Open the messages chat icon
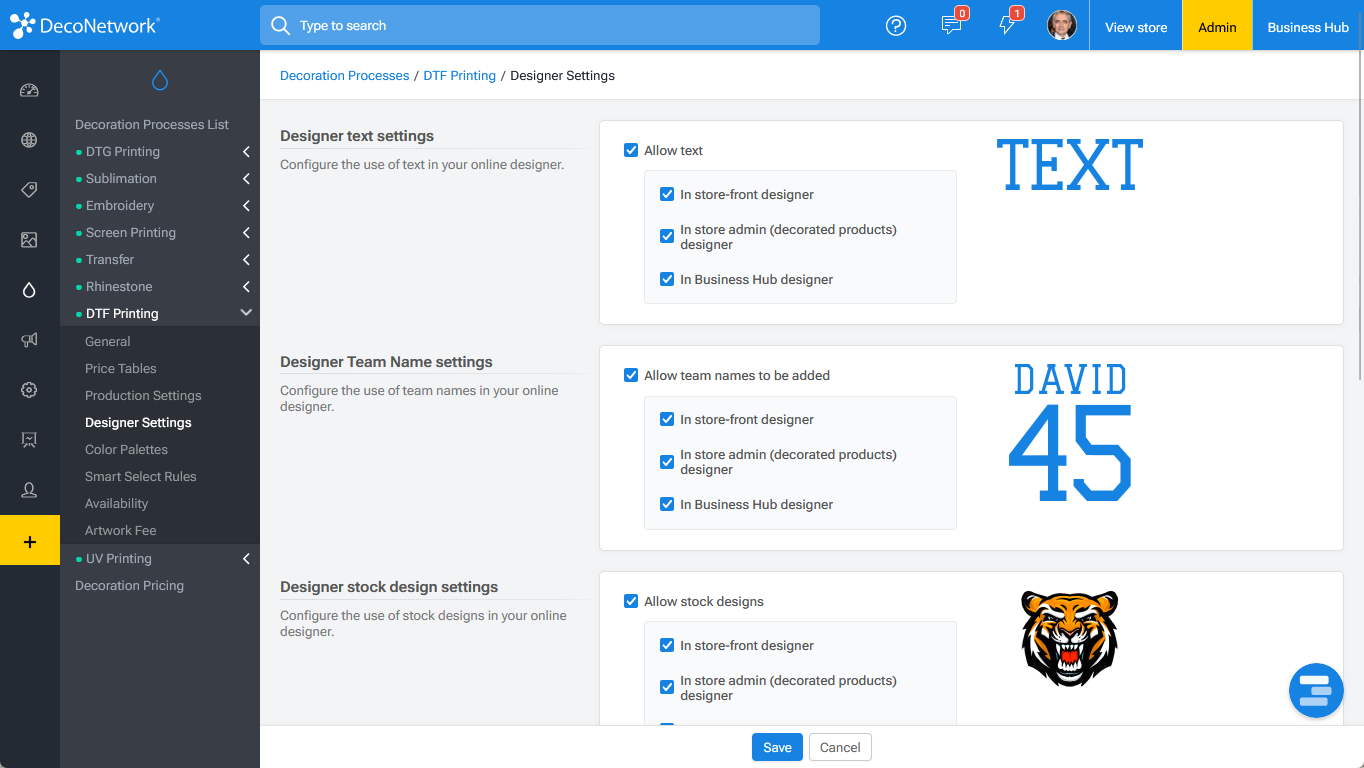The width and height of the screenshot is (1364, 768). [952, 26]
